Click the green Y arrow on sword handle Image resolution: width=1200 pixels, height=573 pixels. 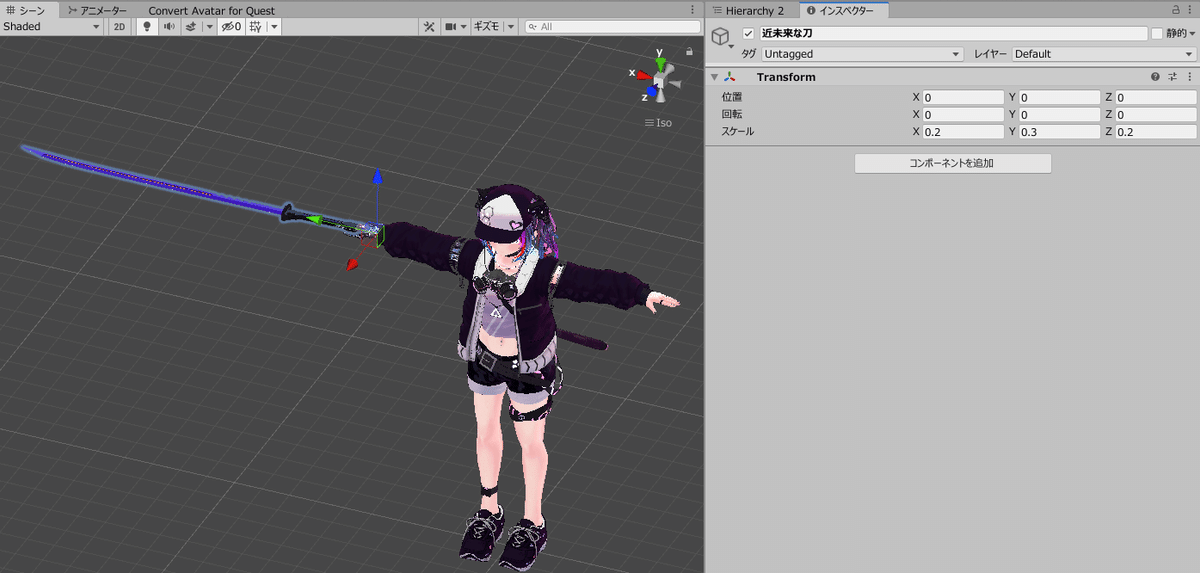[x=314, y=218]
